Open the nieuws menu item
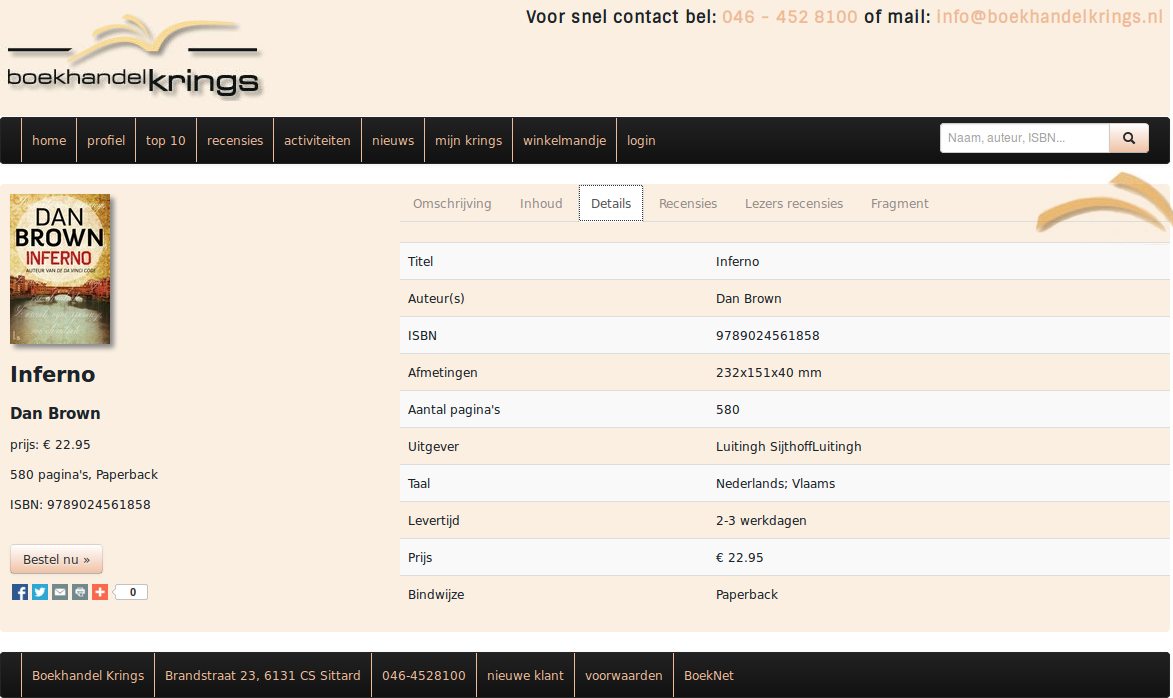Viewport: 1173px width, 698px height. [x=393, y=141]
